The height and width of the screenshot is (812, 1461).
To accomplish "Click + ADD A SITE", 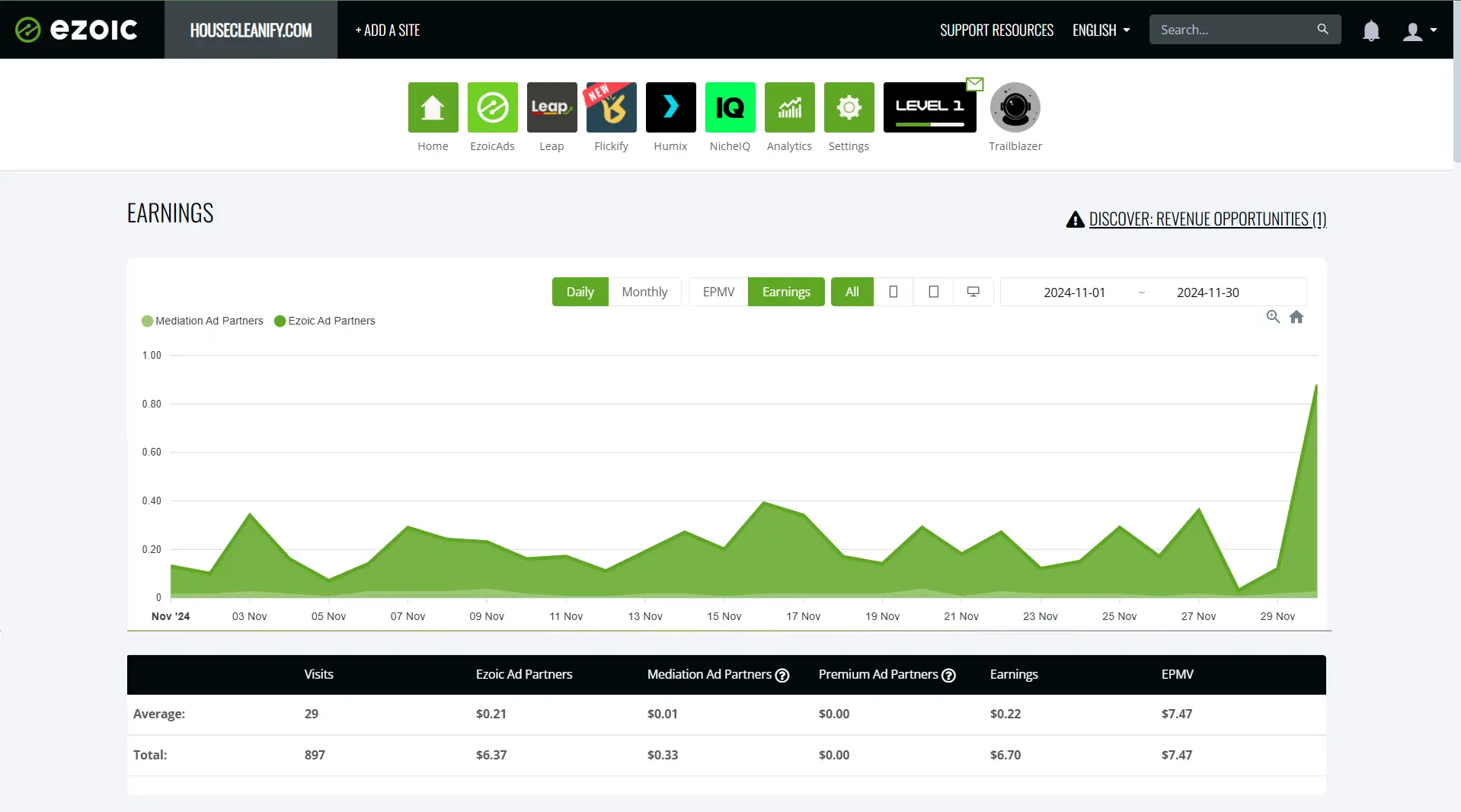I will [388, 30].
